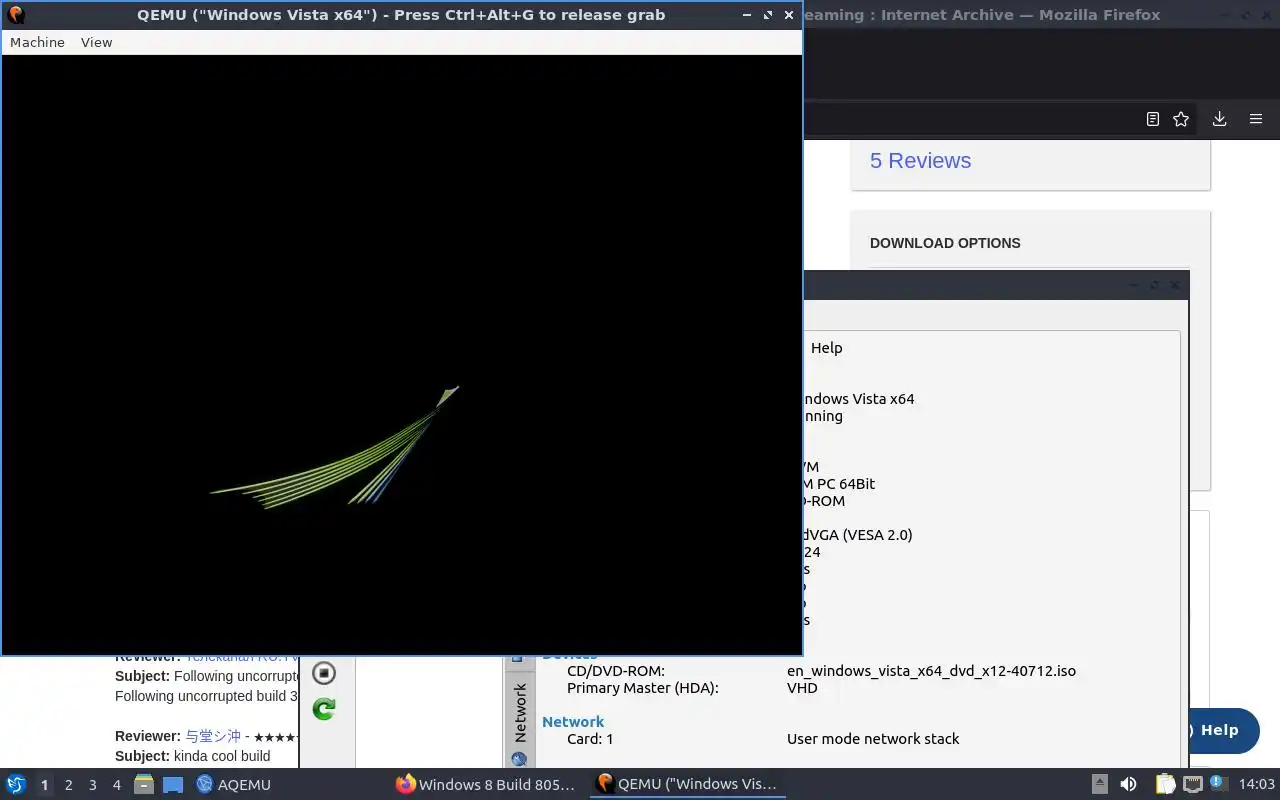Open the Firefox downloads icon
This screenshot has width=1280, height=800.
[1219, 119]
